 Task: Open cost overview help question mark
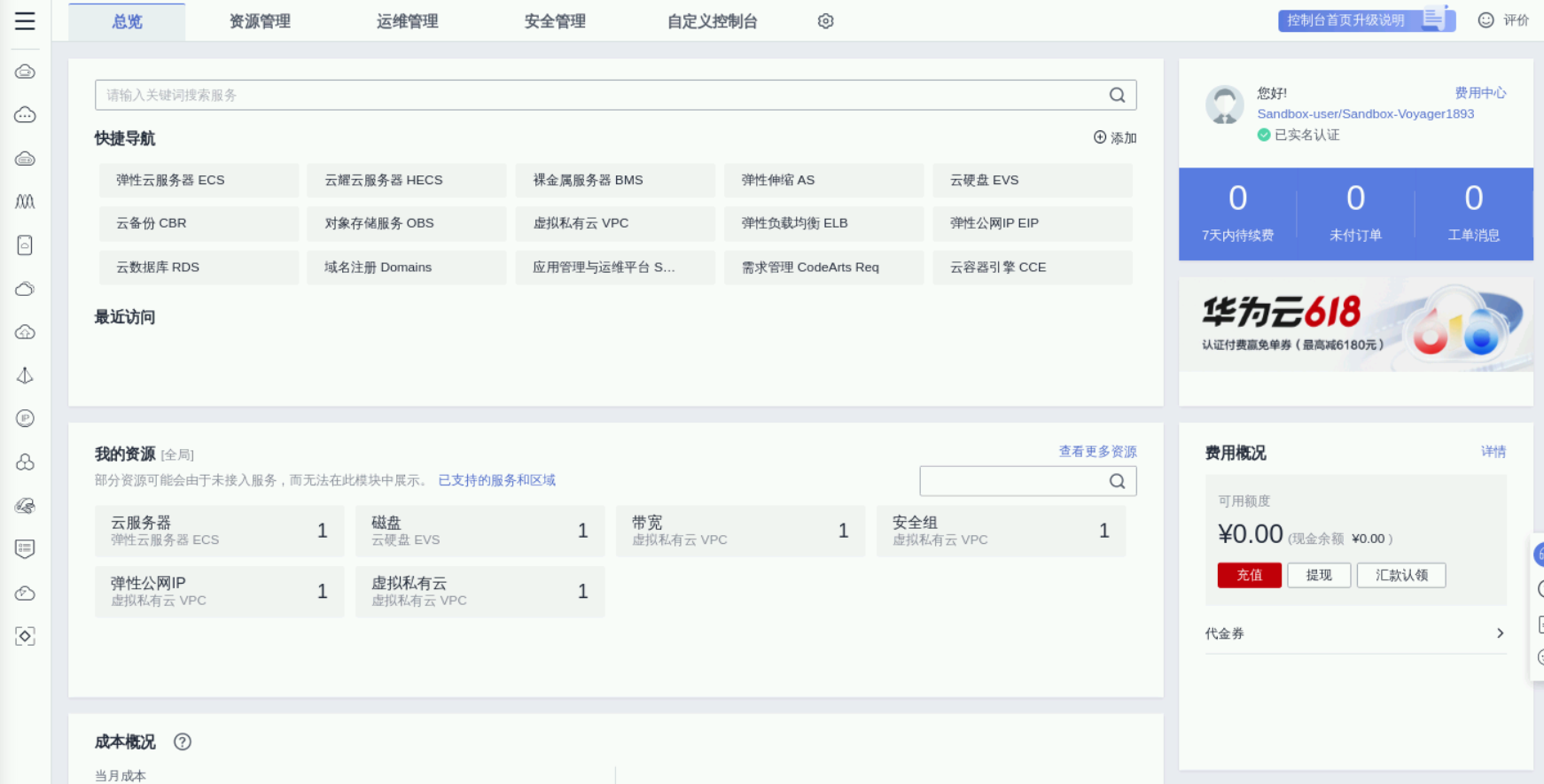pos(183,742)
